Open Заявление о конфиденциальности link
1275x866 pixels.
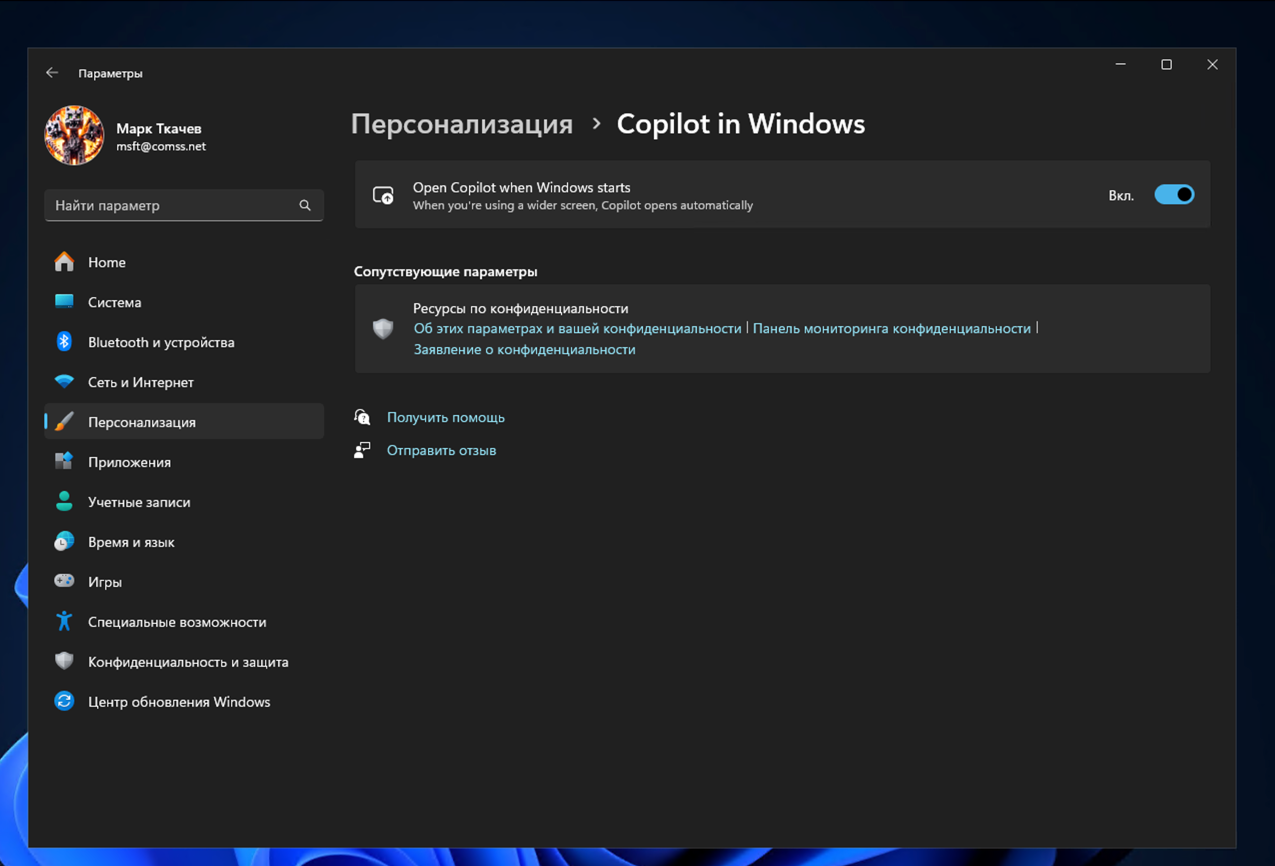point(524,350)
